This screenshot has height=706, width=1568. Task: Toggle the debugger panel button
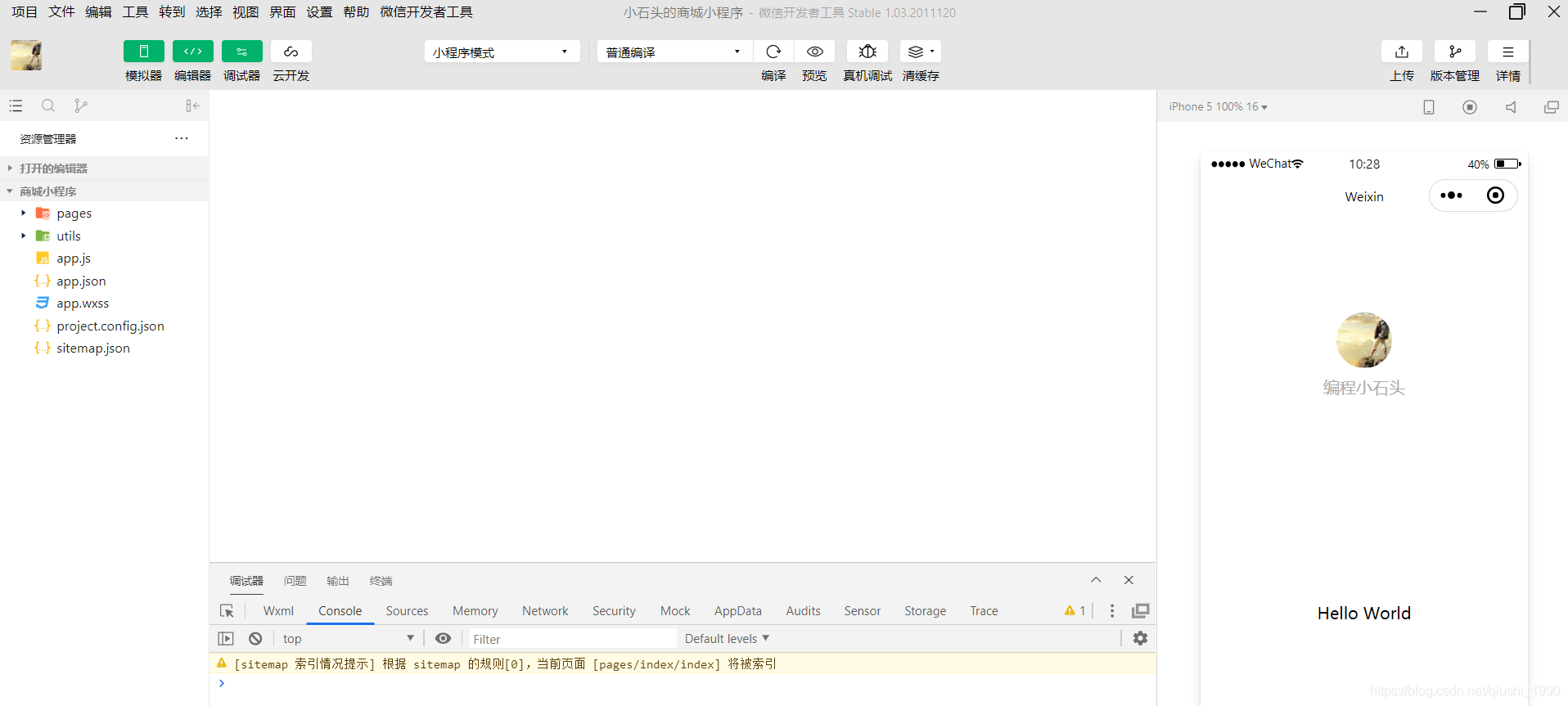click(x=241, y=52)
